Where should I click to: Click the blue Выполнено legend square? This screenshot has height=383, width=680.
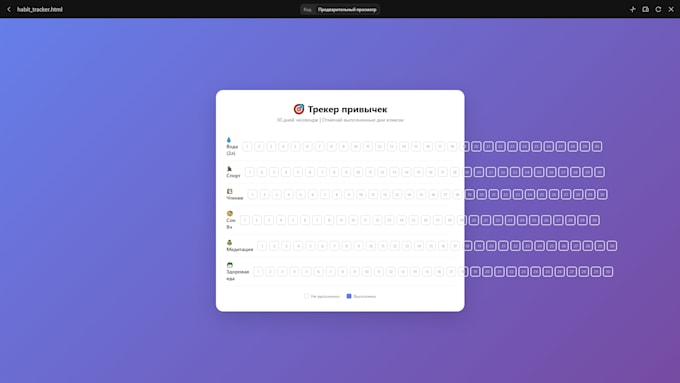click(349, 296)
